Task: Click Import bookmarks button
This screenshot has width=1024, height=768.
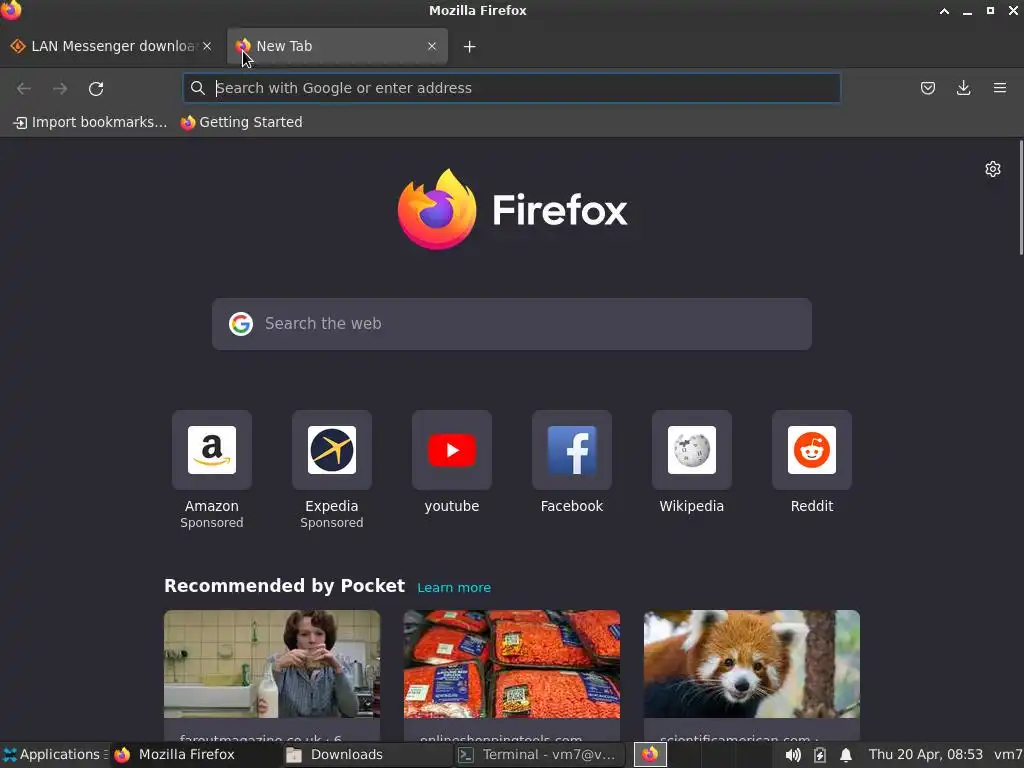Action: (x=90, y=122)
